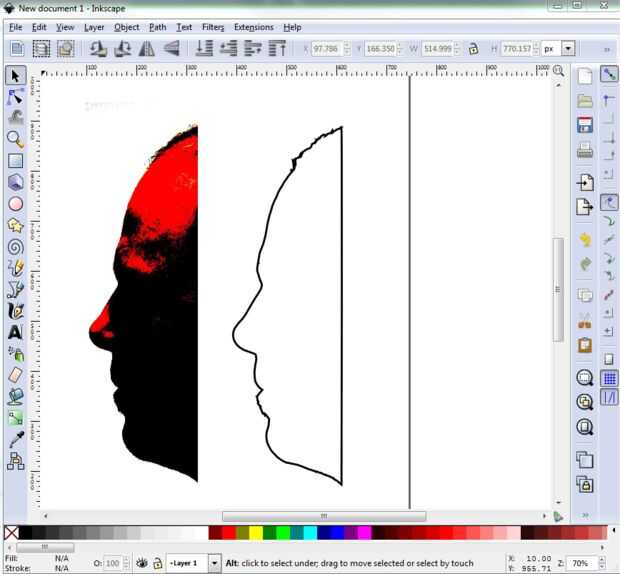This screenshot has width=620, height=574.
Task: Pick the cyan palette swatch
Action: point(310,533)
